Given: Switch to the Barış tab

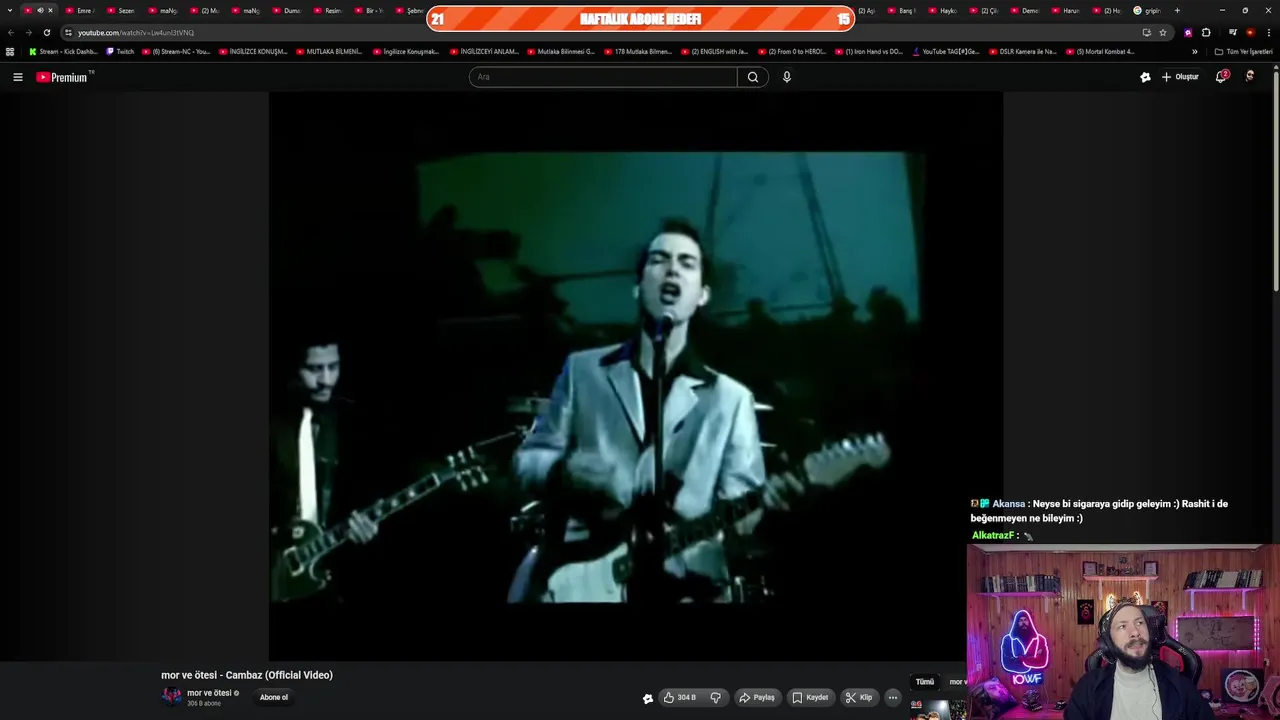Looking at the screenshot, I should point(902,10).
